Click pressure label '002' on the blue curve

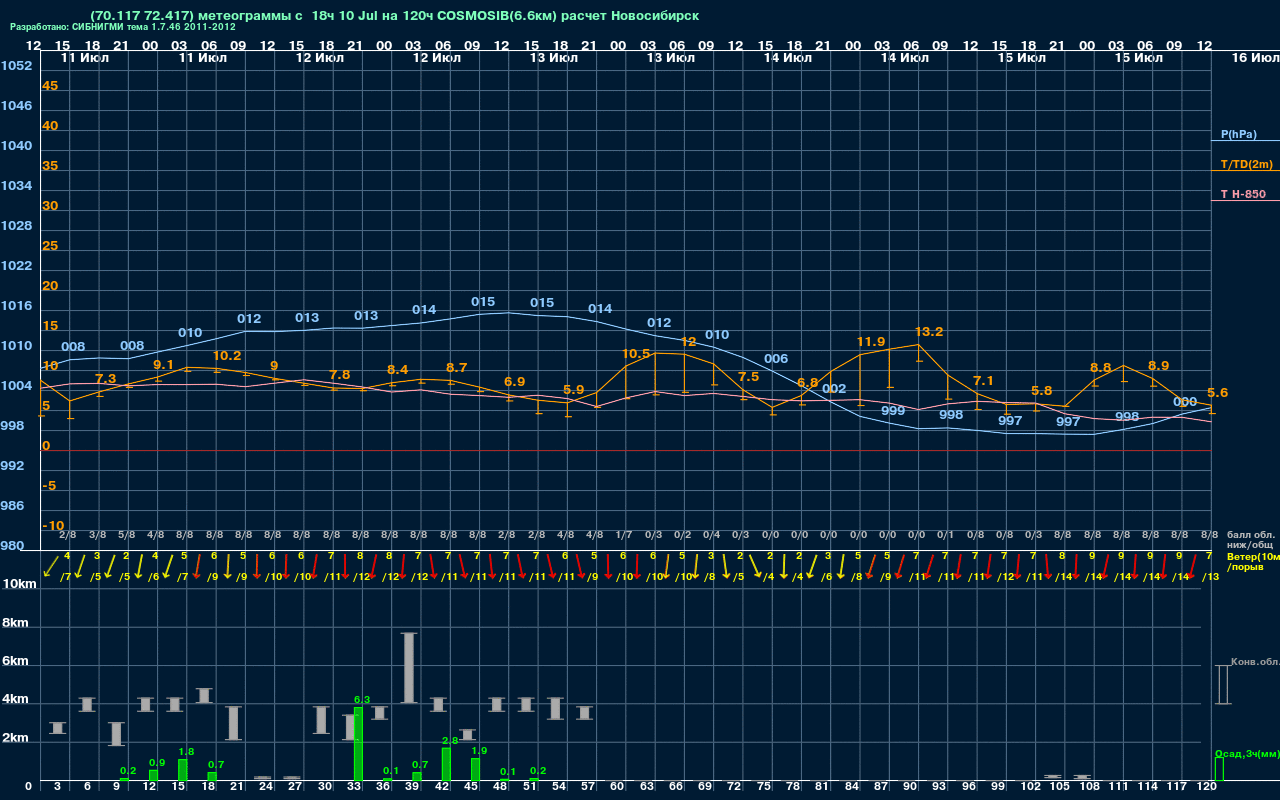(x=834, y=389)
